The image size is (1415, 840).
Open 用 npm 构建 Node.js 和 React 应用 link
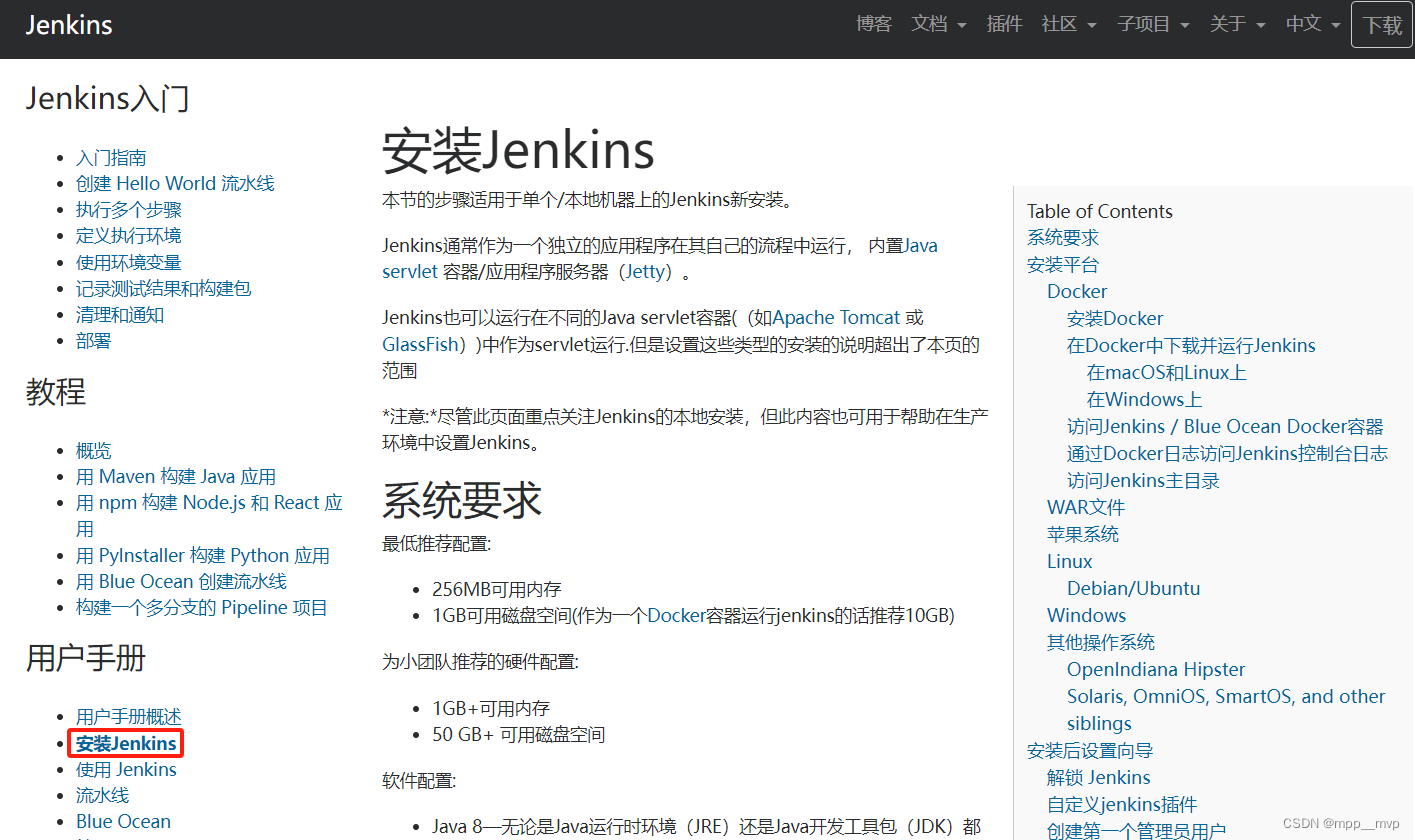[209, 515]
